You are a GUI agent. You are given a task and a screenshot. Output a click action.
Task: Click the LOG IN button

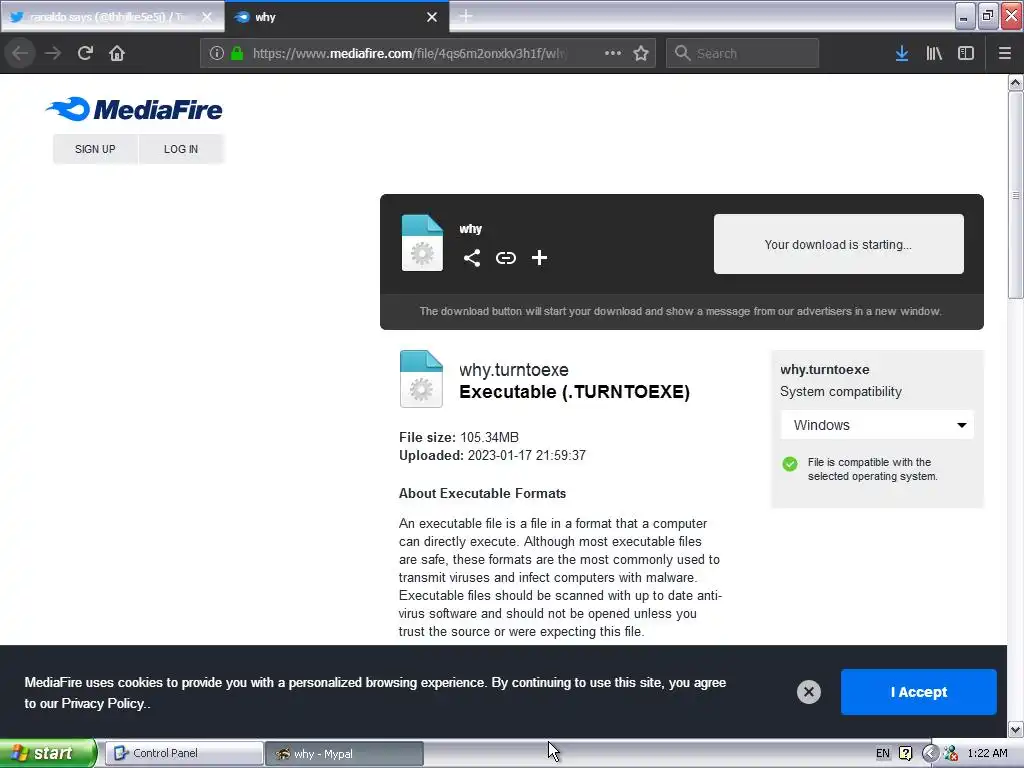(181, 149)
